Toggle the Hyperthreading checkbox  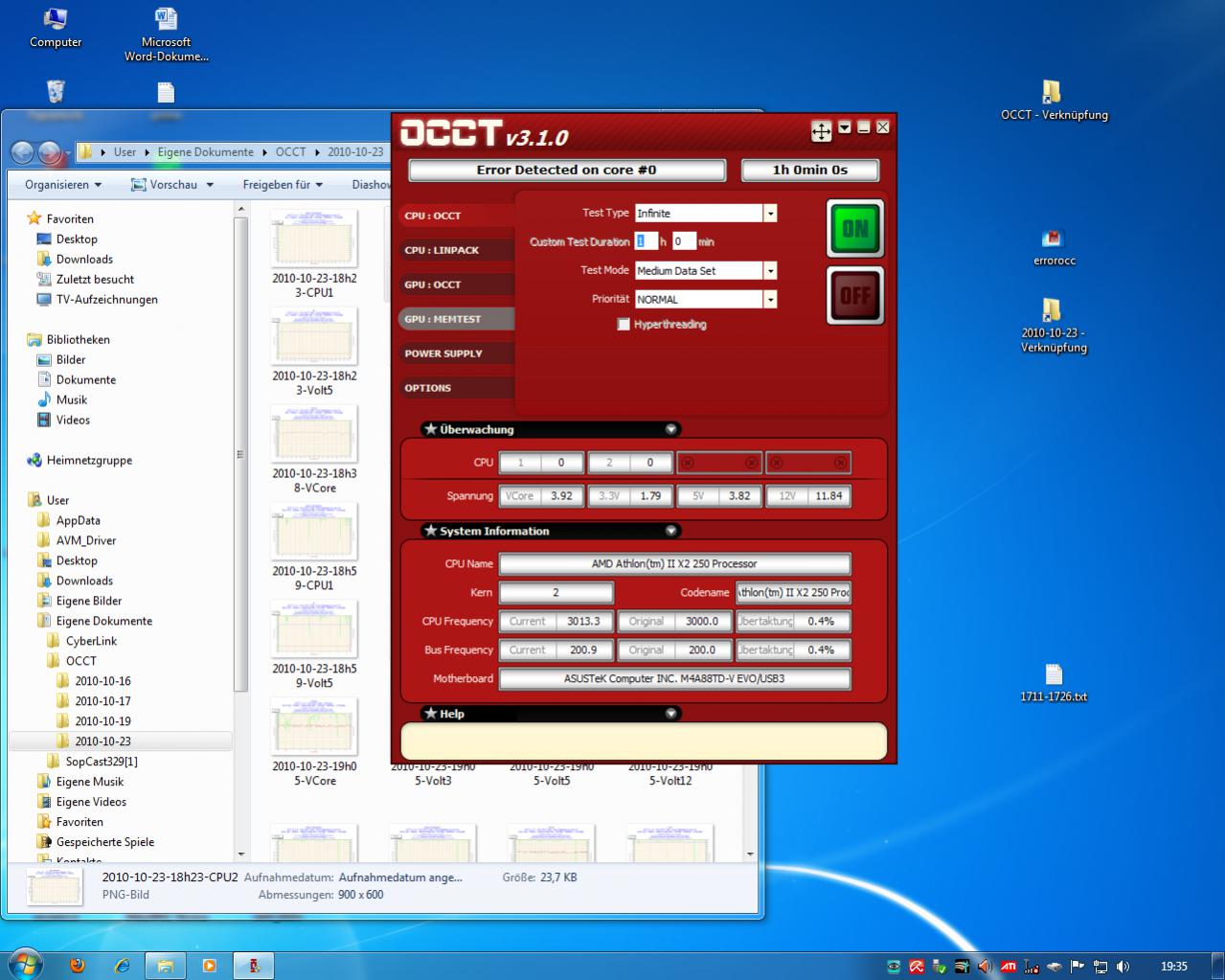tap(624, 325)
